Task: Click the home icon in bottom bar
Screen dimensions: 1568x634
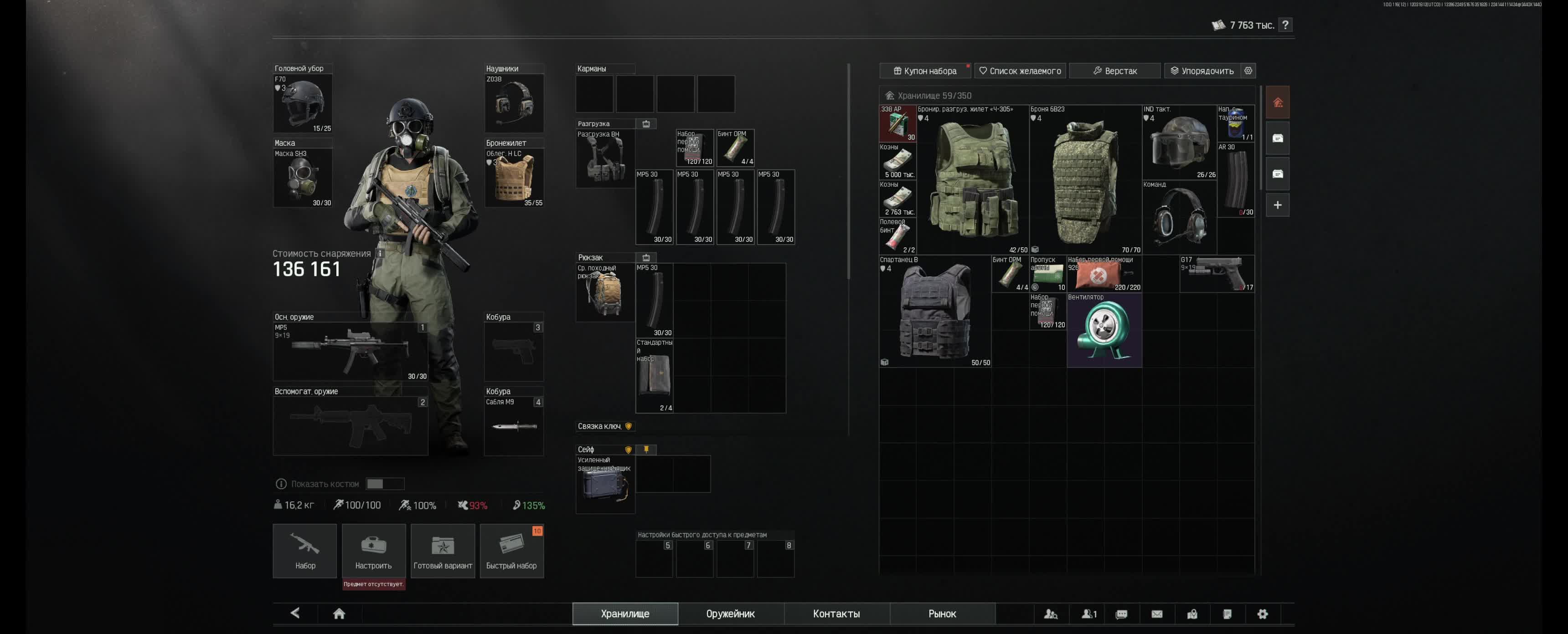Action: tap(339, 614)
